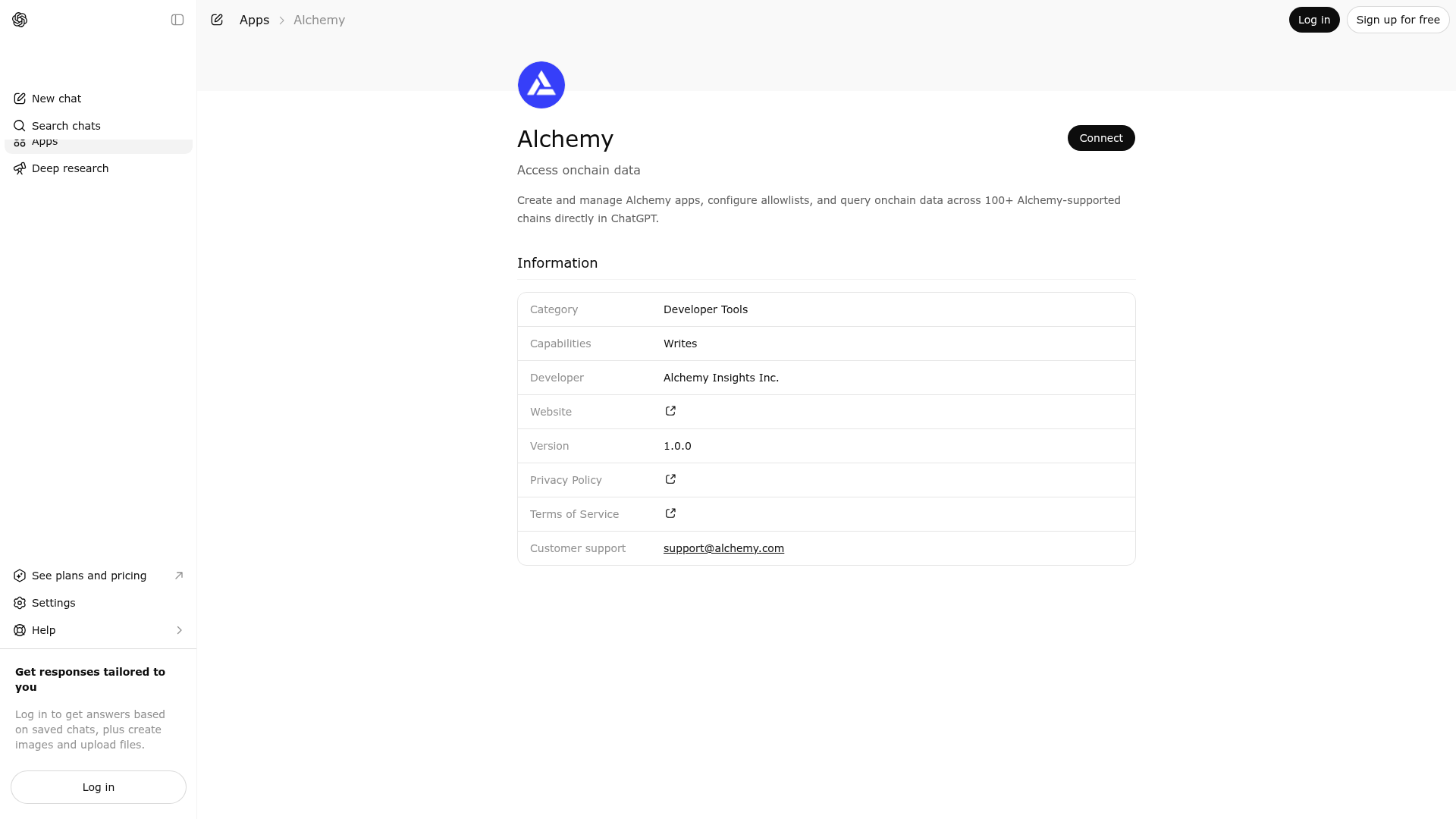
Task: Click 'Alchemy Insights Inc.' developer value
Action: click(x=721, y=378)
